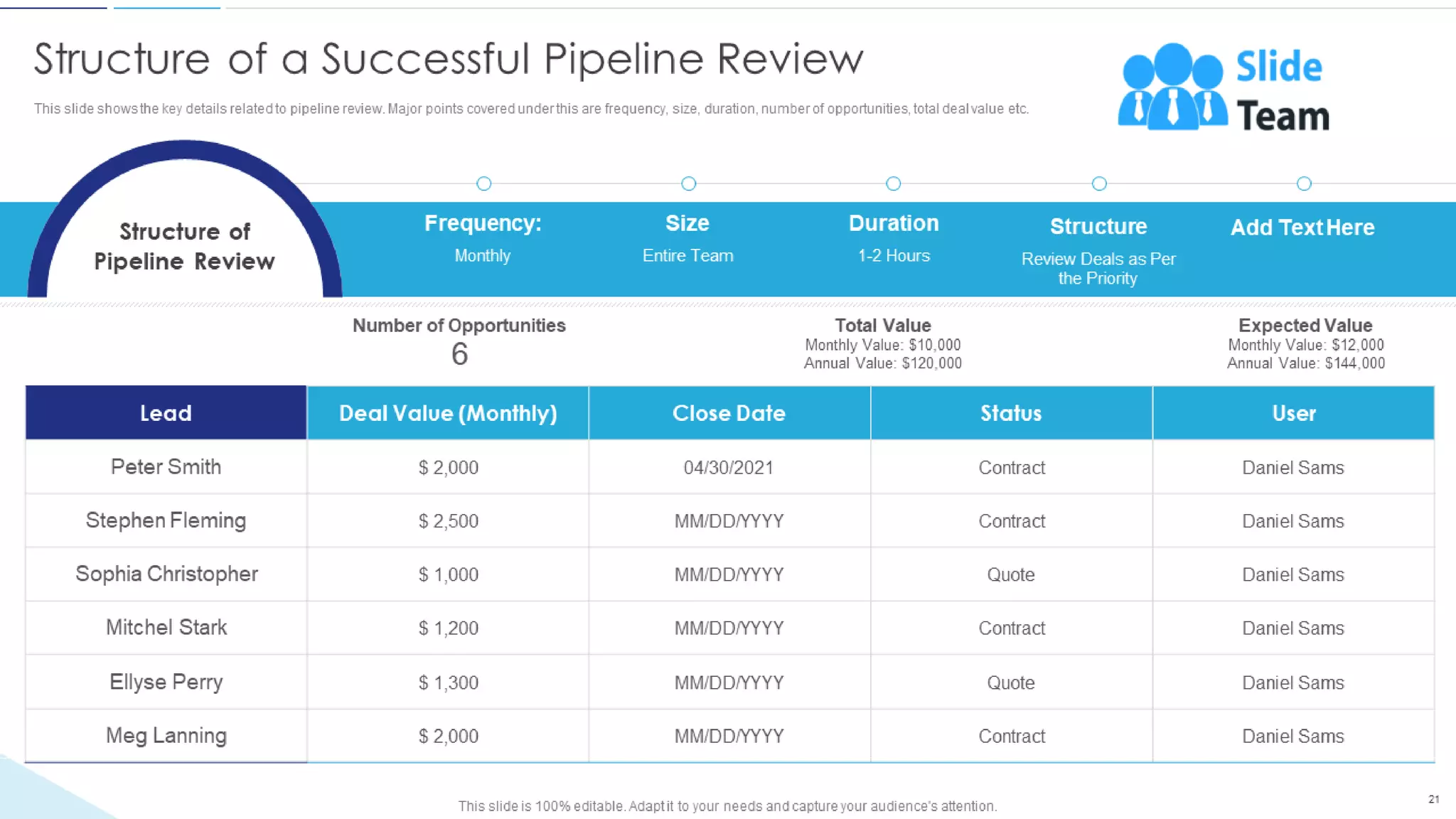Image resolution: width=1456 pixels, height=819 pixels.
Task: Click the '04/30/2021' close date cell
Action: [x=729, y=467]
